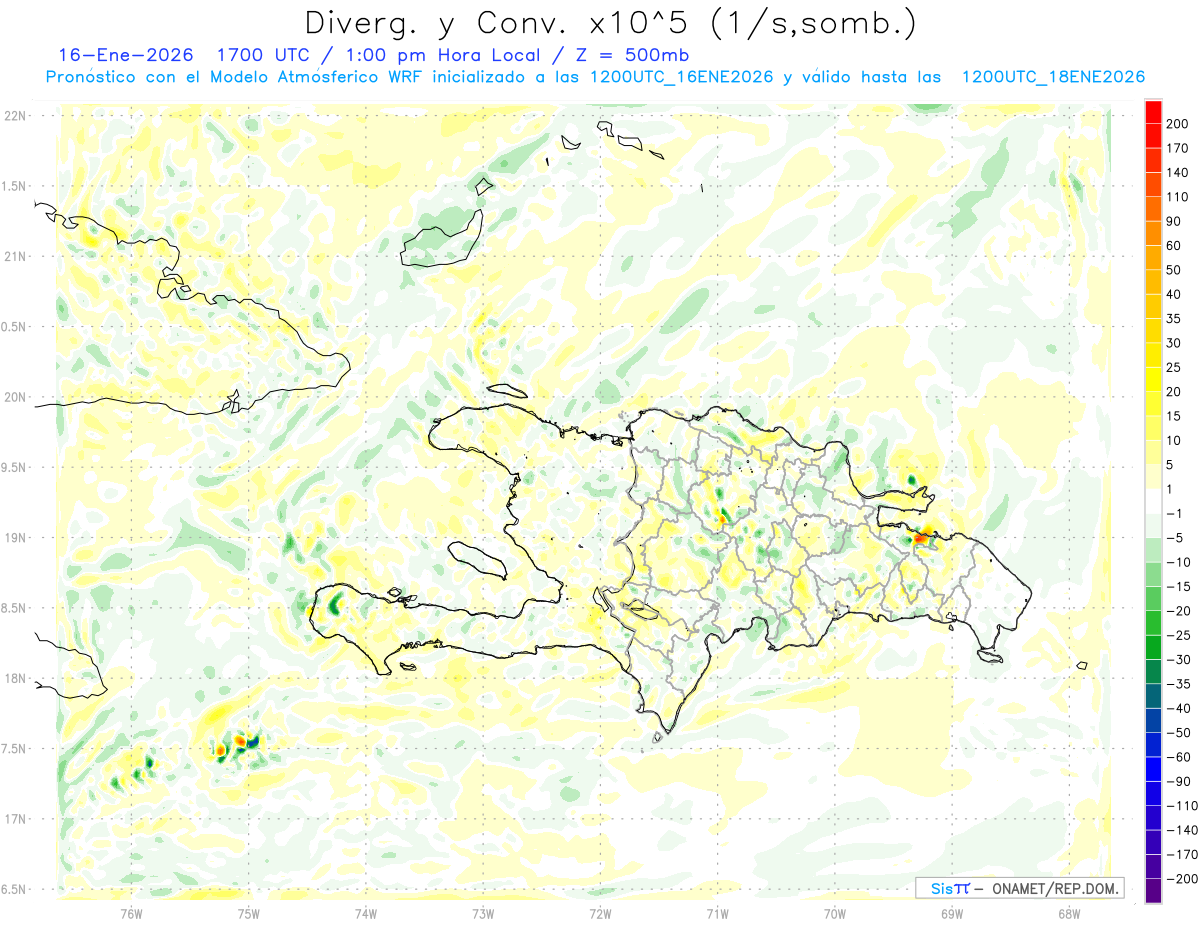Click the green colorbar swatch between -20 and -25
Screen dimensions: 1200x927
point(1153,624)
